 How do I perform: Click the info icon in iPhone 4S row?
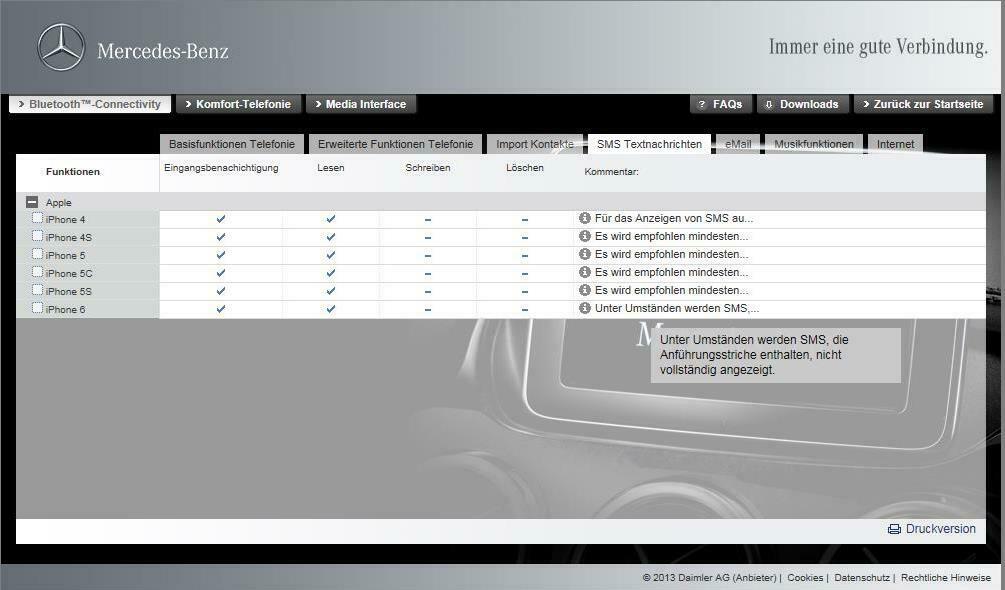(x=585, y=236)
